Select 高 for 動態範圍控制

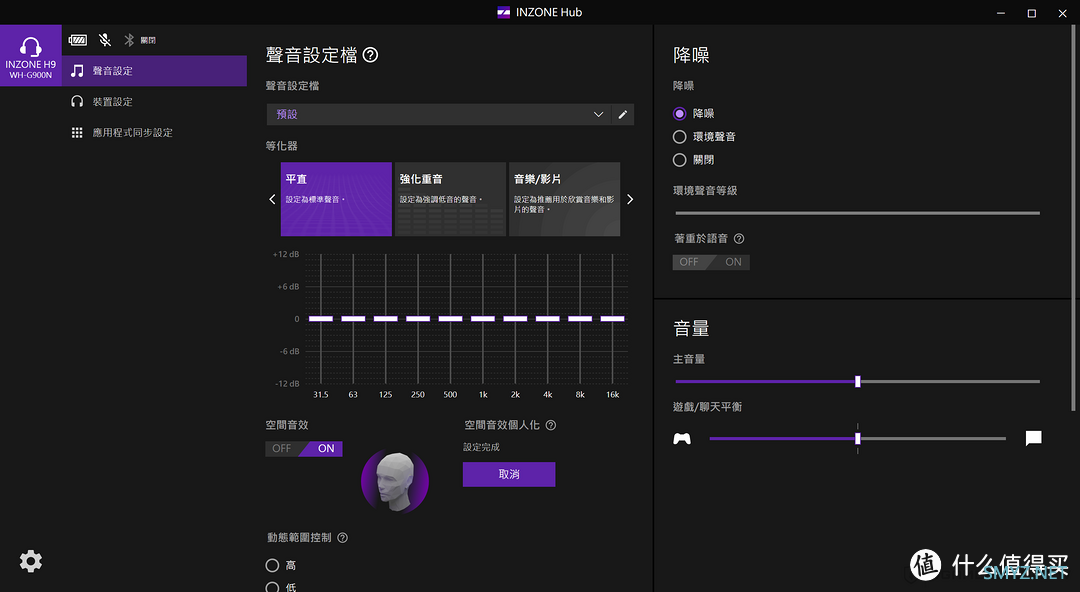pyautogui.click(x=272, y=565)
